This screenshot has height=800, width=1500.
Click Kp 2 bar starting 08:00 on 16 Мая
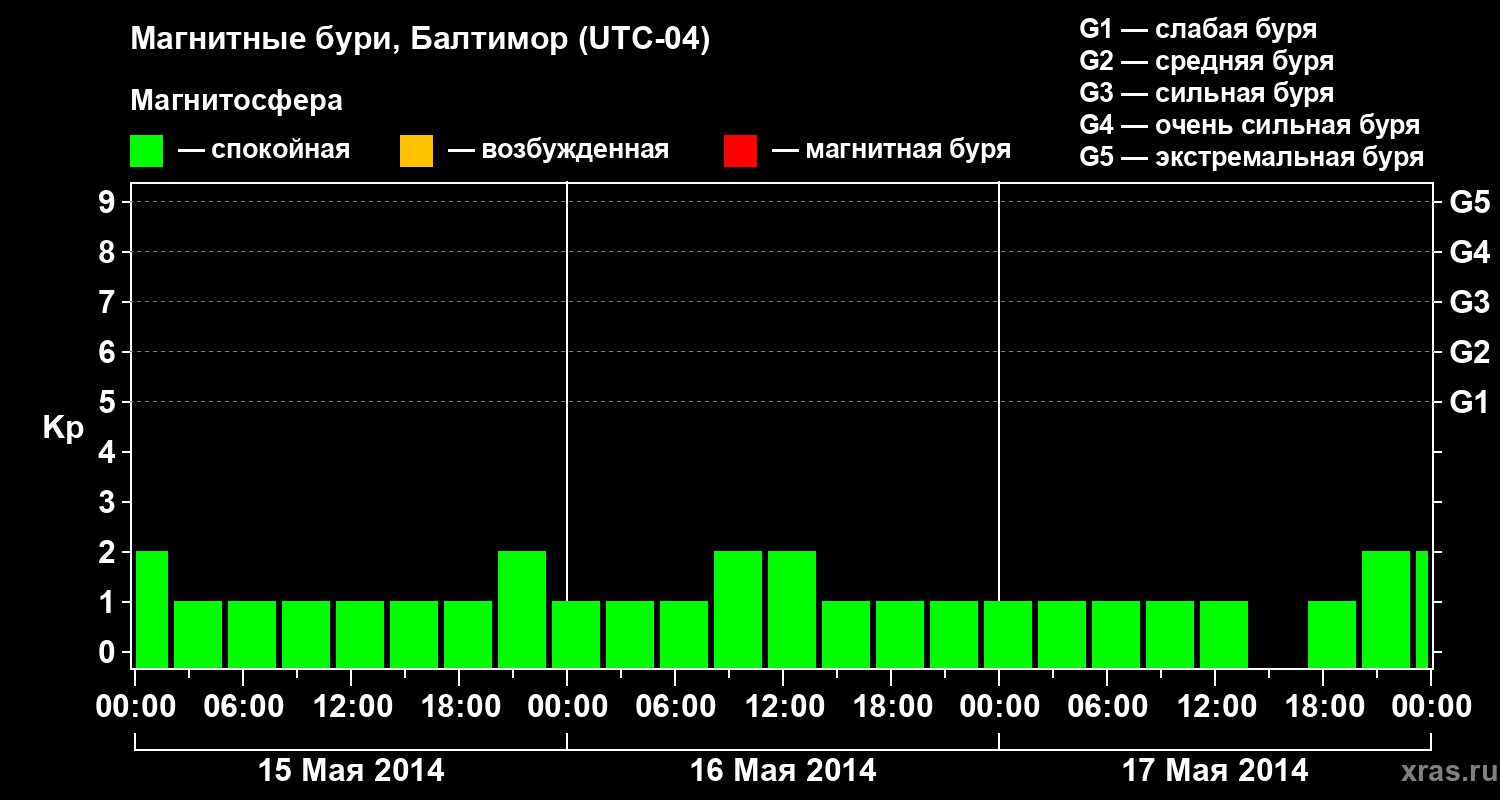(738, 609)
